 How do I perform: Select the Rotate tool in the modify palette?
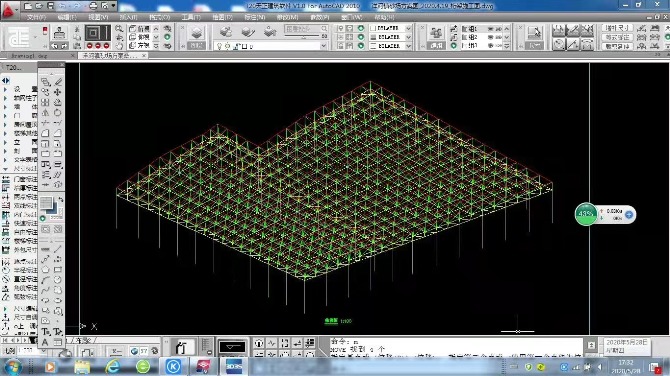58,113
